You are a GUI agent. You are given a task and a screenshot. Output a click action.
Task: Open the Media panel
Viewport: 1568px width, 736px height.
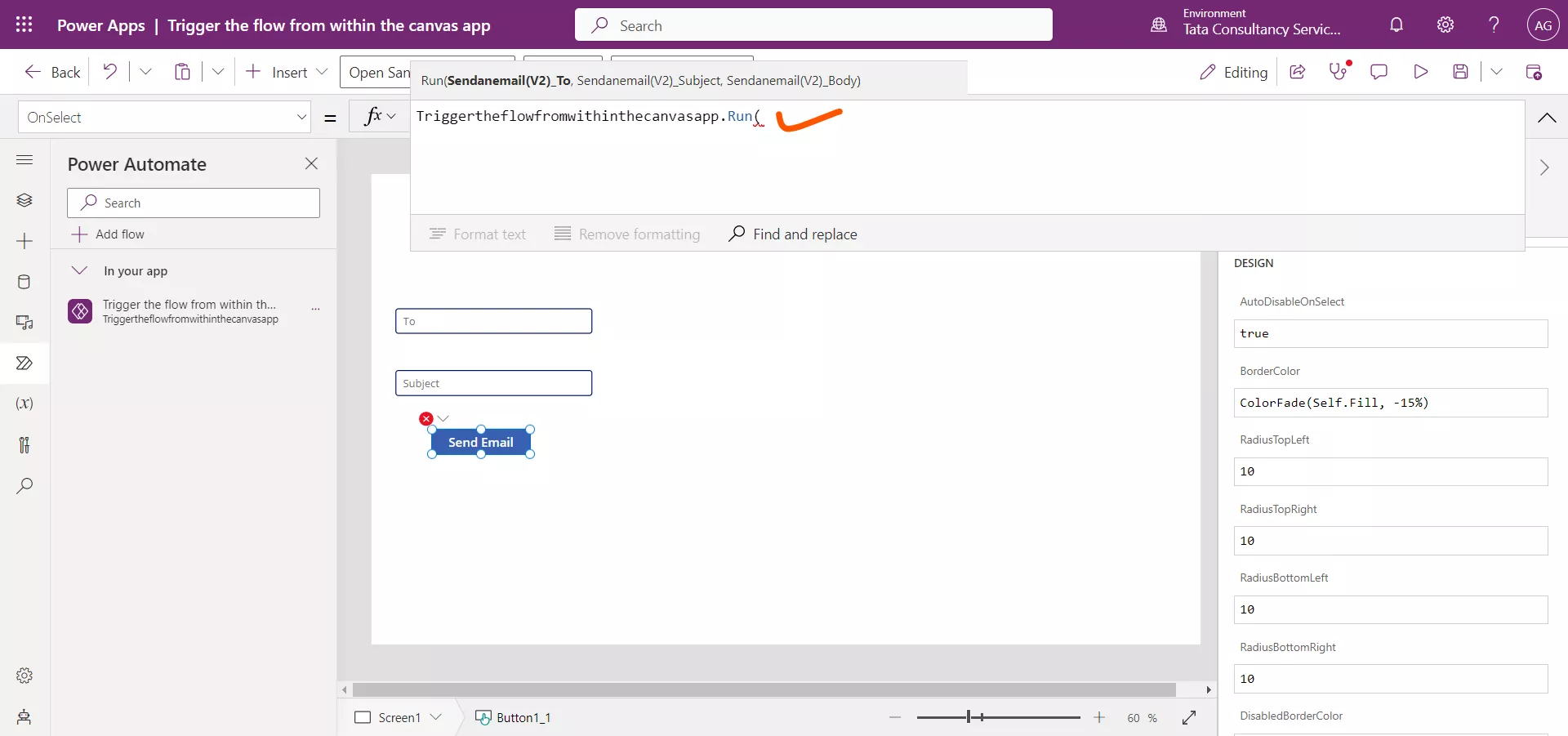point(24,323)
